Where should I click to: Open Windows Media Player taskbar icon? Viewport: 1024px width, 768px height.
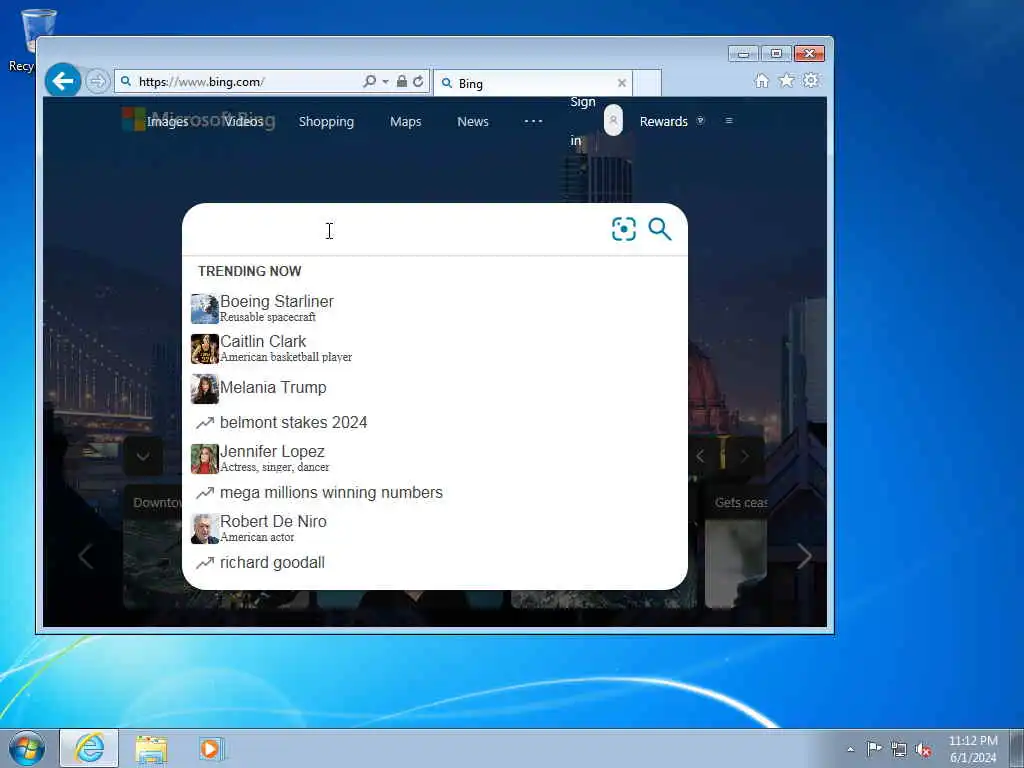(x=211, y=749)
